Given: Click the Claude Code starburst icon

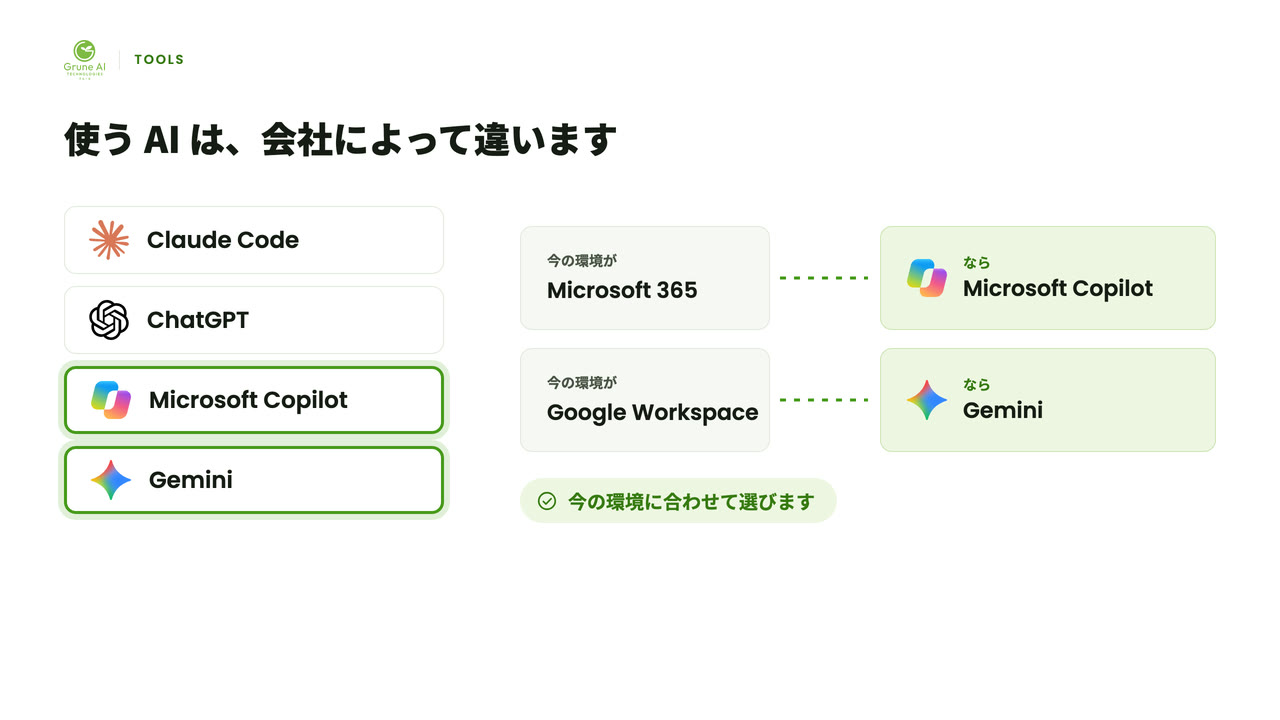Looking at the screenshot, I should [109, 240].
